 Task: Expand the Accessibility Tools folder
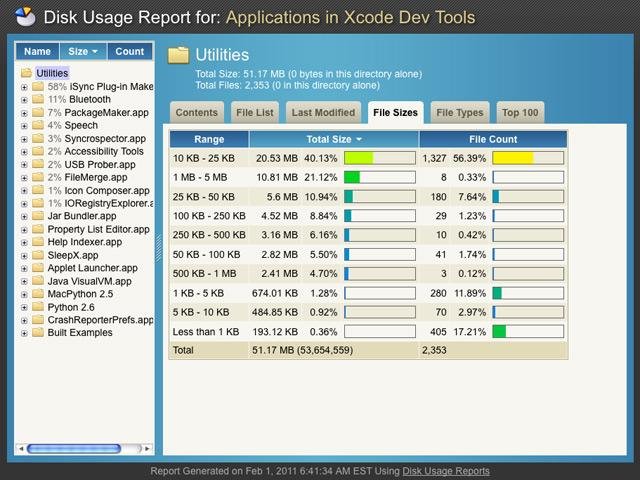pos(24,152)
